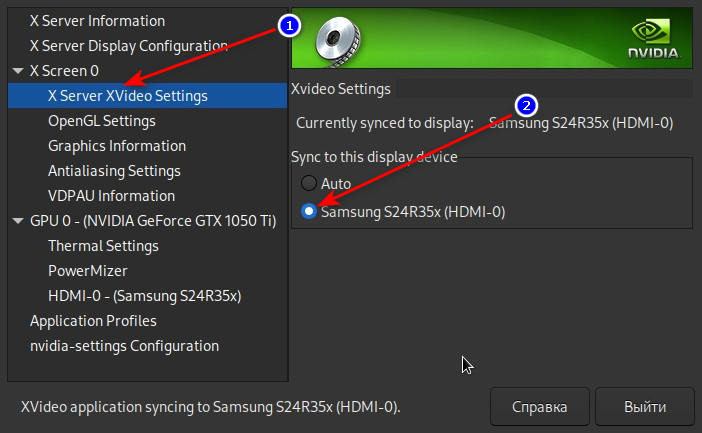Open X Server Display Configuration
The image size is (702, 433).
(128, 46)
